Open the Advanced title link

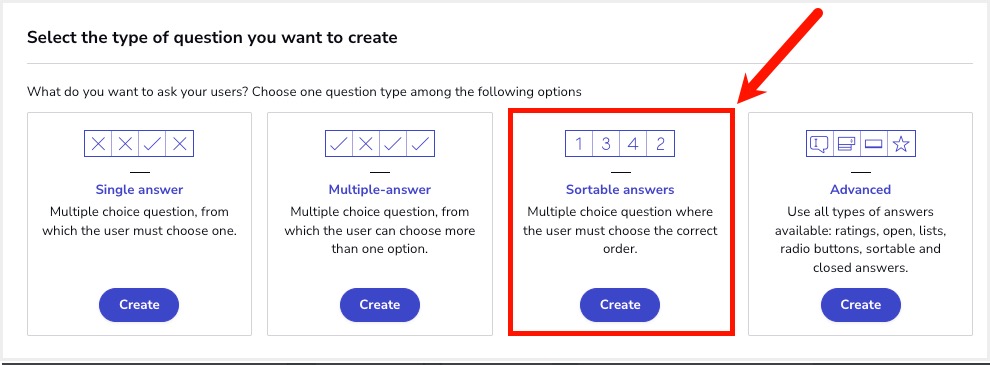click(x=861, y=189)
